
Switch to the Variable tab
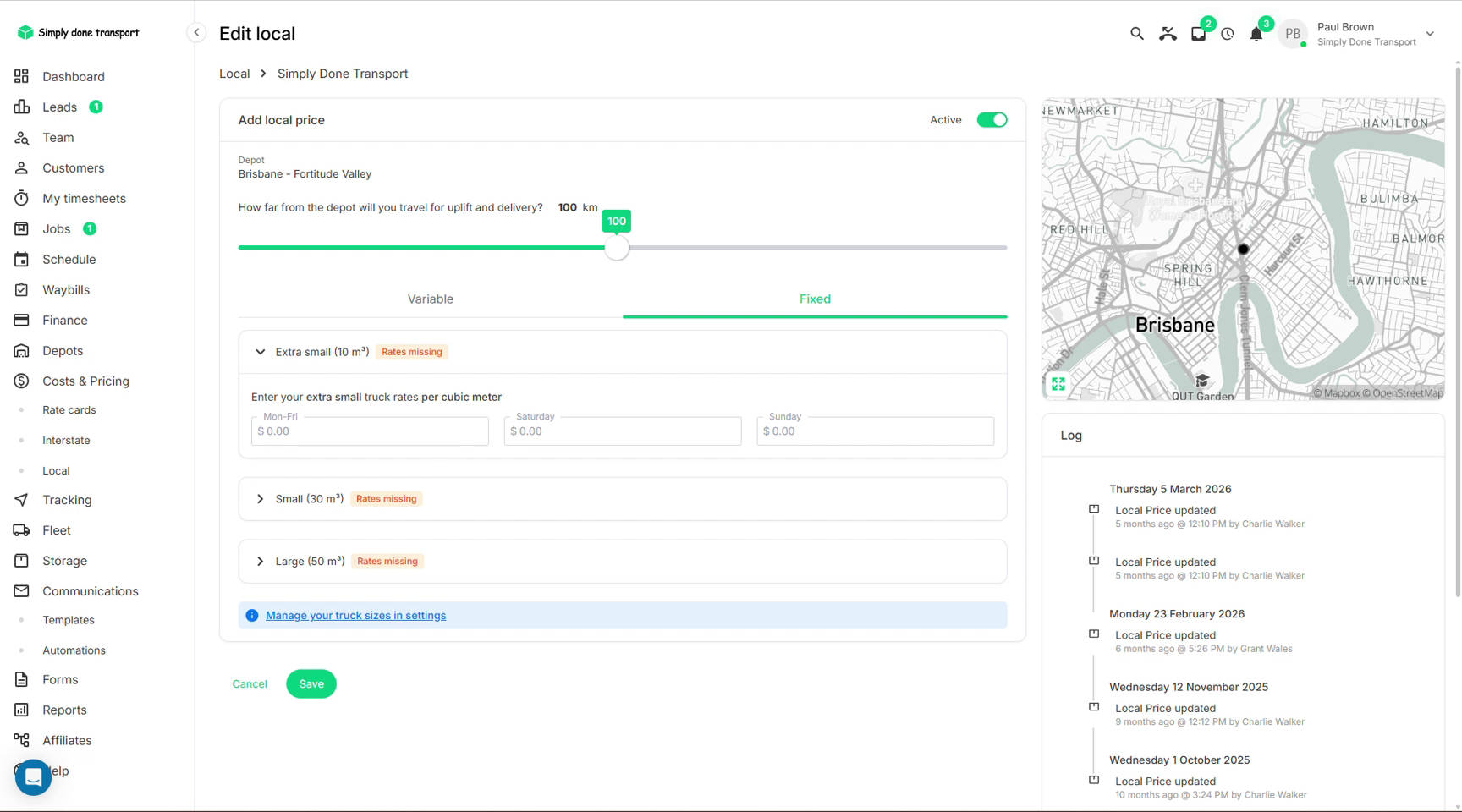(431, 299)
